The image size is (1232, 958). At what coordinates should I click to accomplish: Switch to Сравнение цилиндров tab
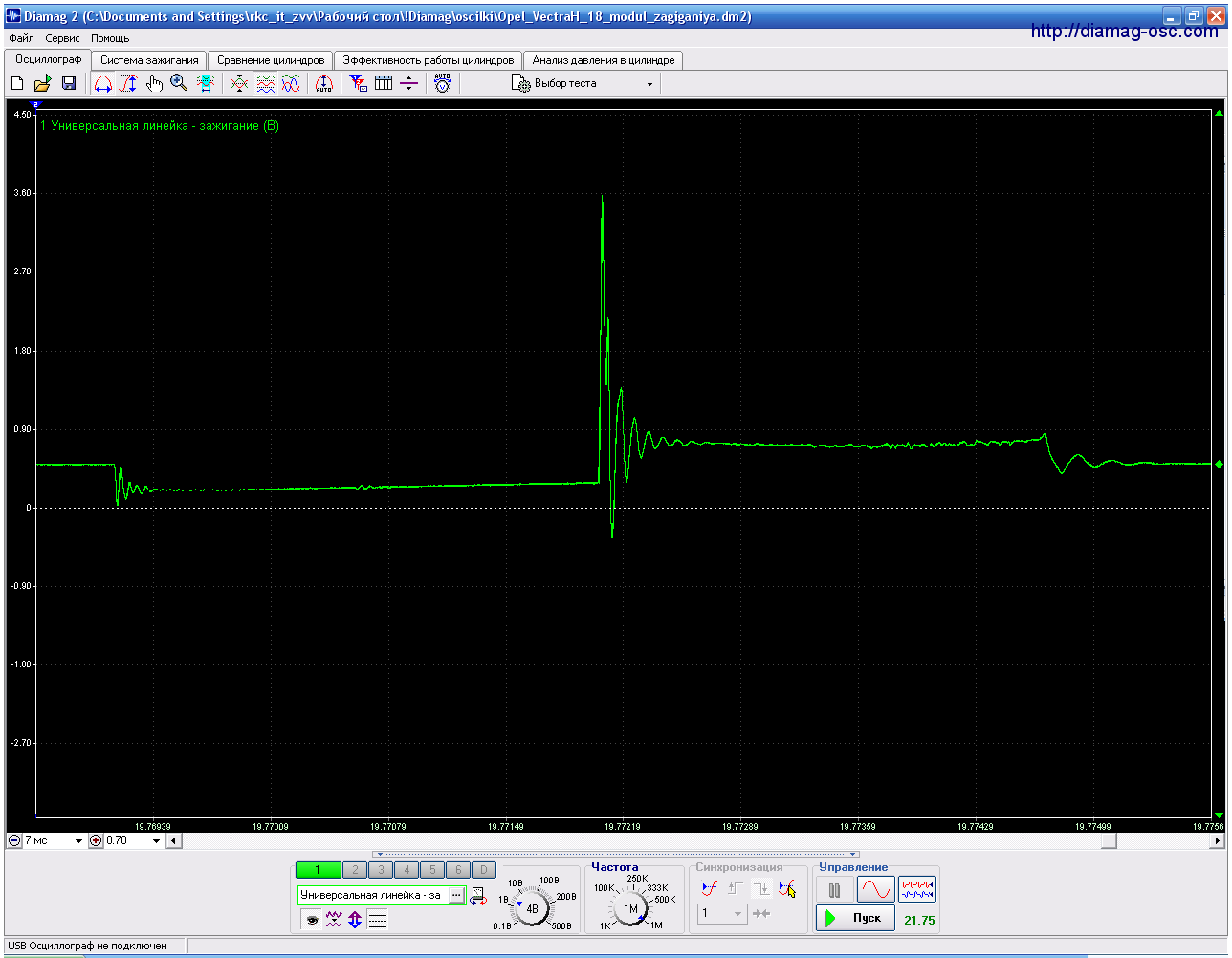click(x=271, y=60)
